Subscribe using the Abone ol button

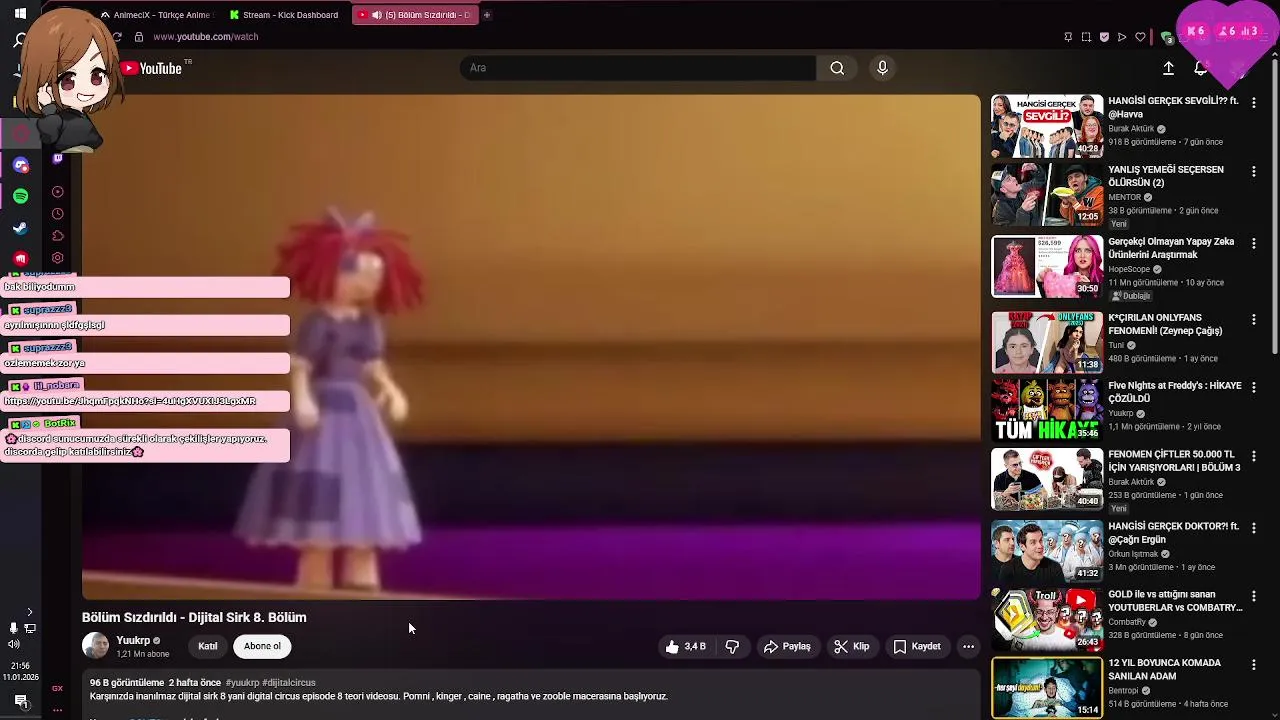pyautogui.click(x=262, y=646)
